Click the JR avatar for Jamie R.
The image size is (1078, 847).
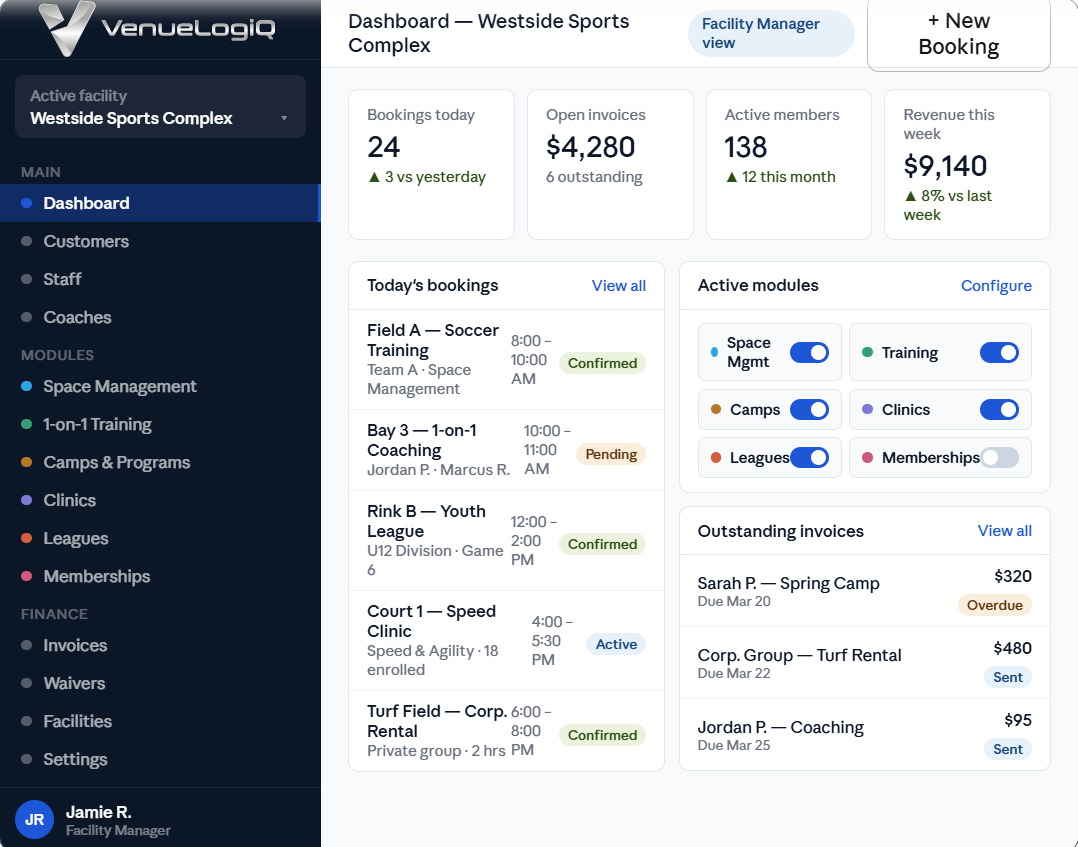coord(34,819)
